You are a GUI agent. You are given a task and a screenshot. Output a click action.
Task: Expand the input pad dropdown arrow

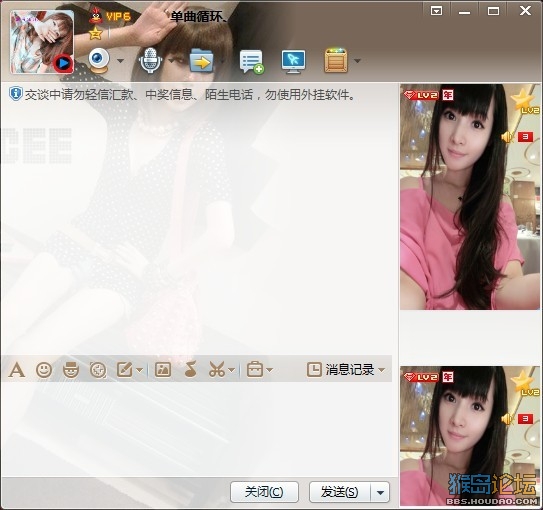[140, 370]
